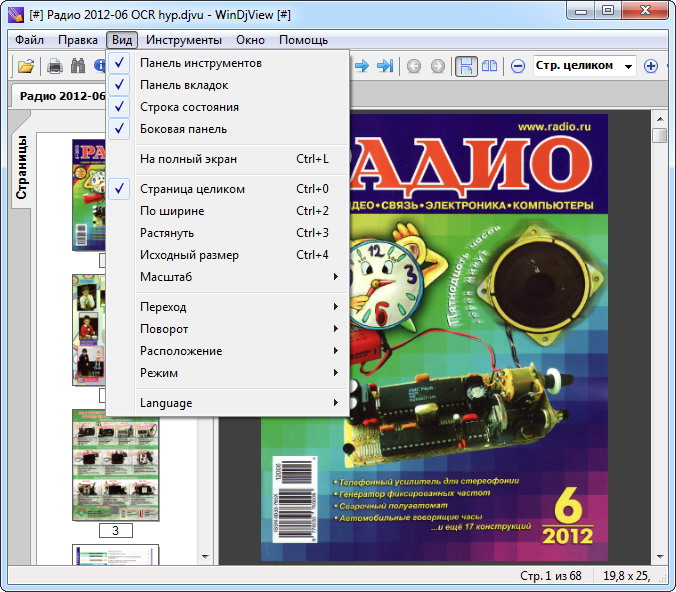Viewport: 676px width, 592px height.
Task: Select single page layout icon
Action: 466,66
